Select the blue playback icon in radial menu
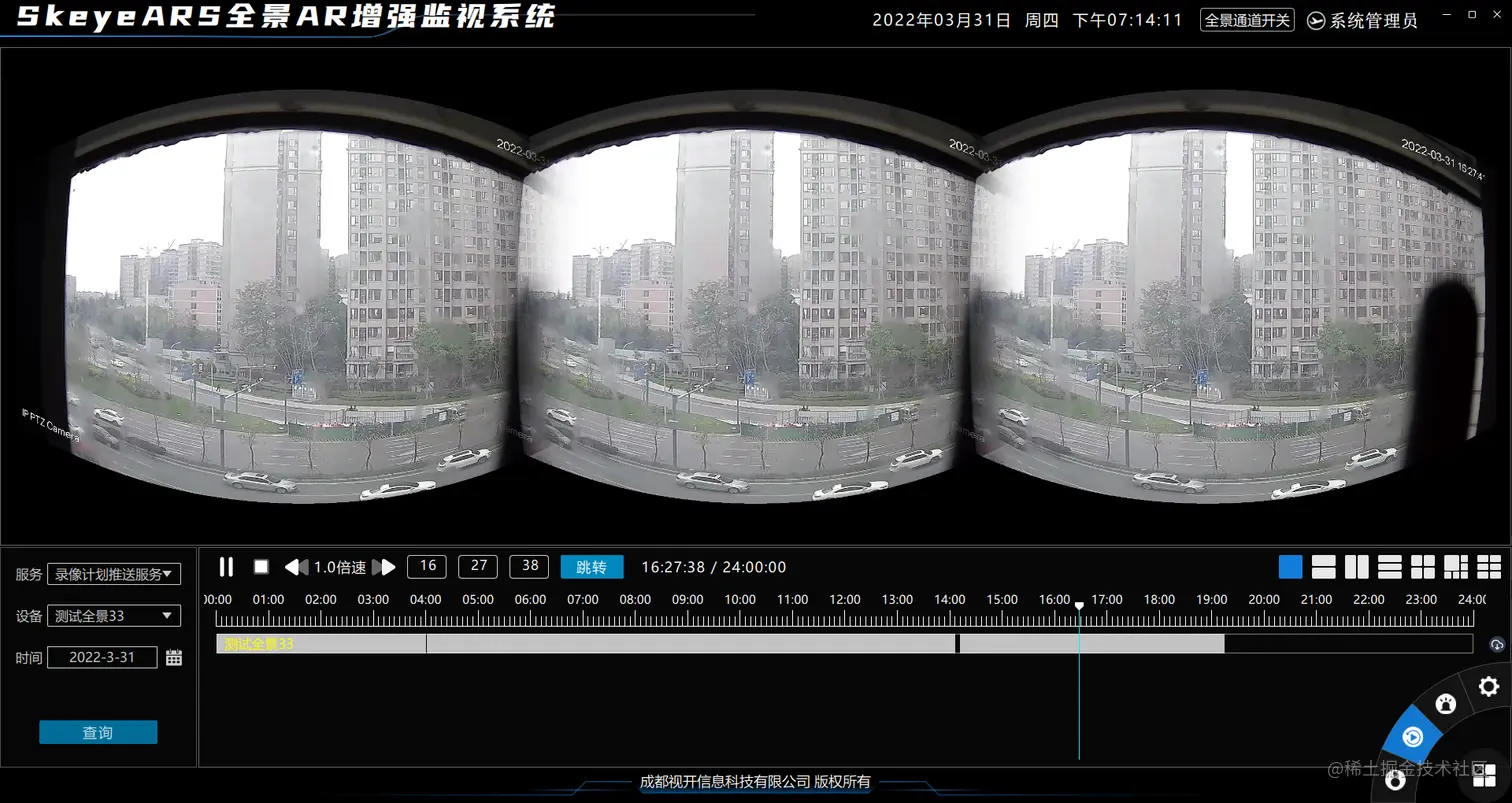Image resolution: width=1512 pixels, height=803 pixels. [x=1412, y=737]
